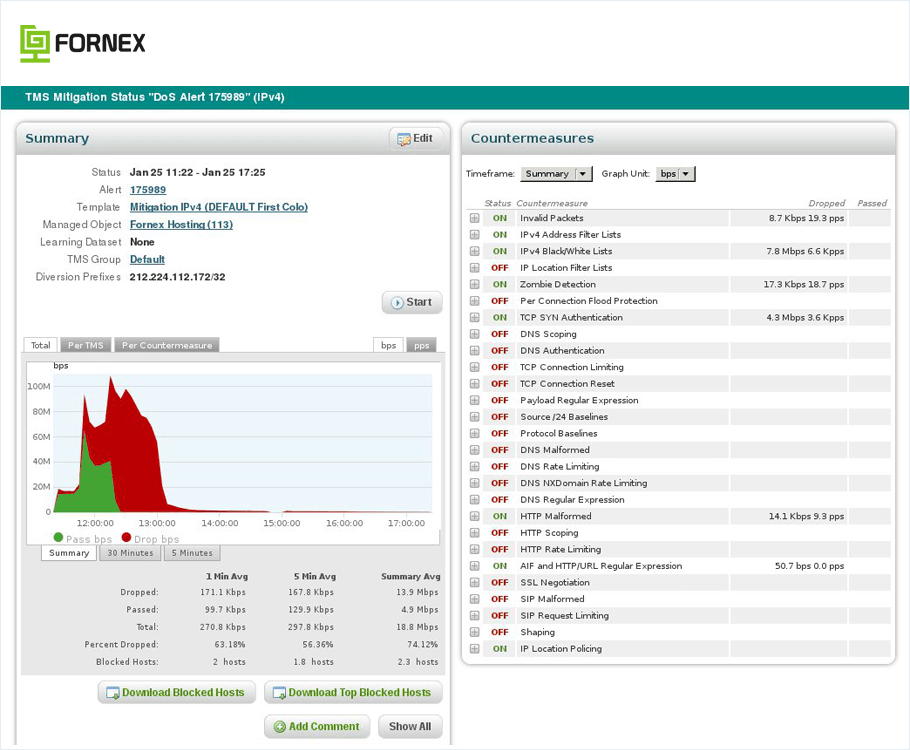This screenshot has width=910, height=750.
Task: Click the Dropped column header
Action: pos(826,203)
